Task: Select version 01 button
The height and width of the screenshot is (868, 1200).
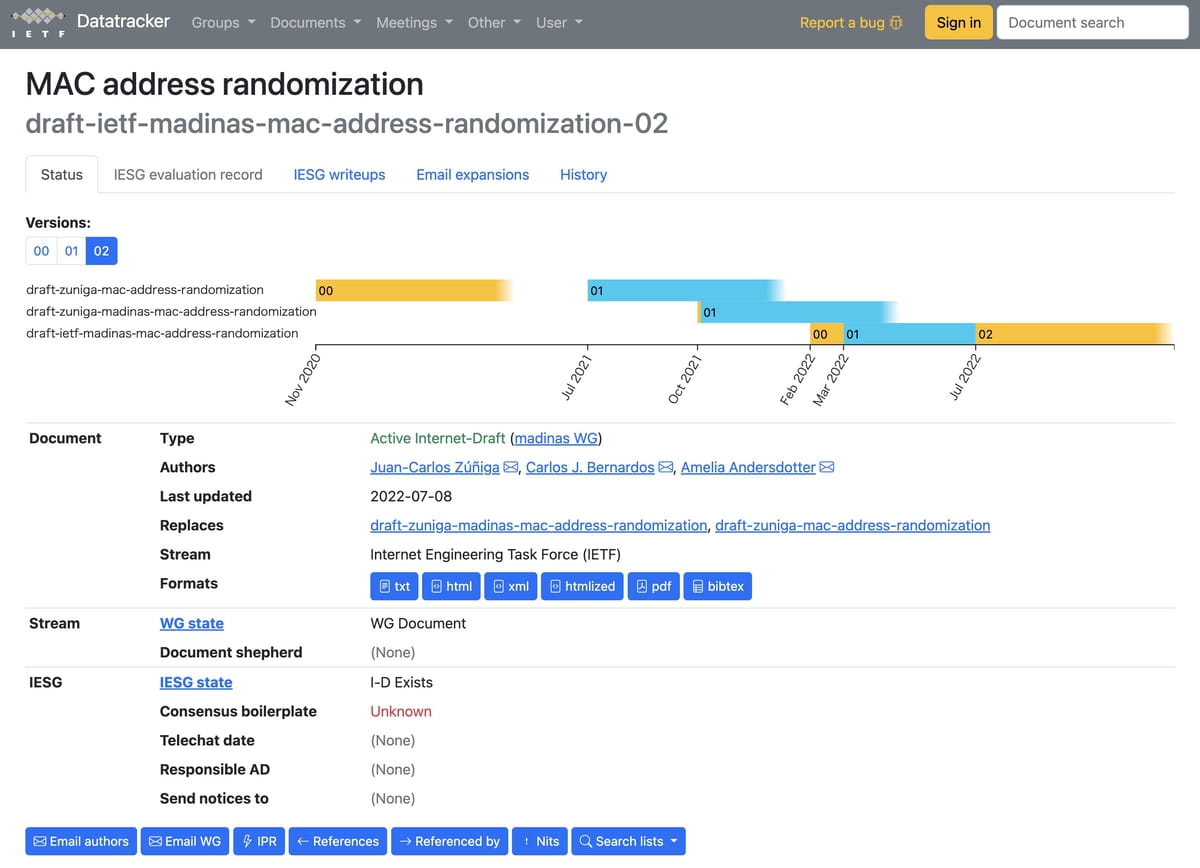Action: [x=71, y=251]
